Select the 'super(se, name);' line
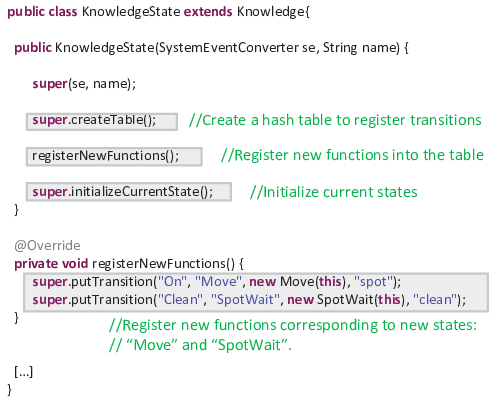The width and height of the screenshot is (495, 402). click(84, 84)
